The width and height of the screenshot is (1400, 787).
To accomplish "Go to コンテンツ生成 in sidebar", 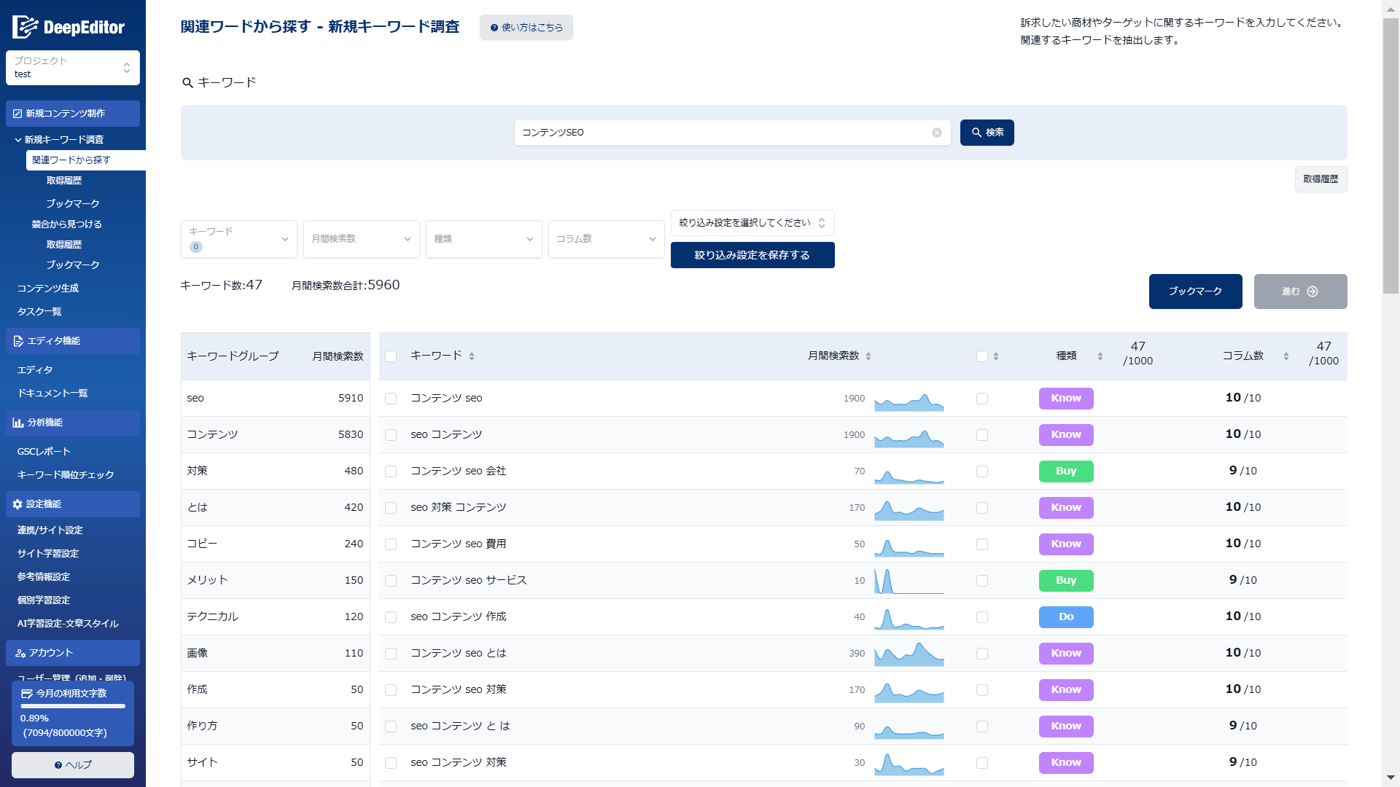I will pos(48,288).
